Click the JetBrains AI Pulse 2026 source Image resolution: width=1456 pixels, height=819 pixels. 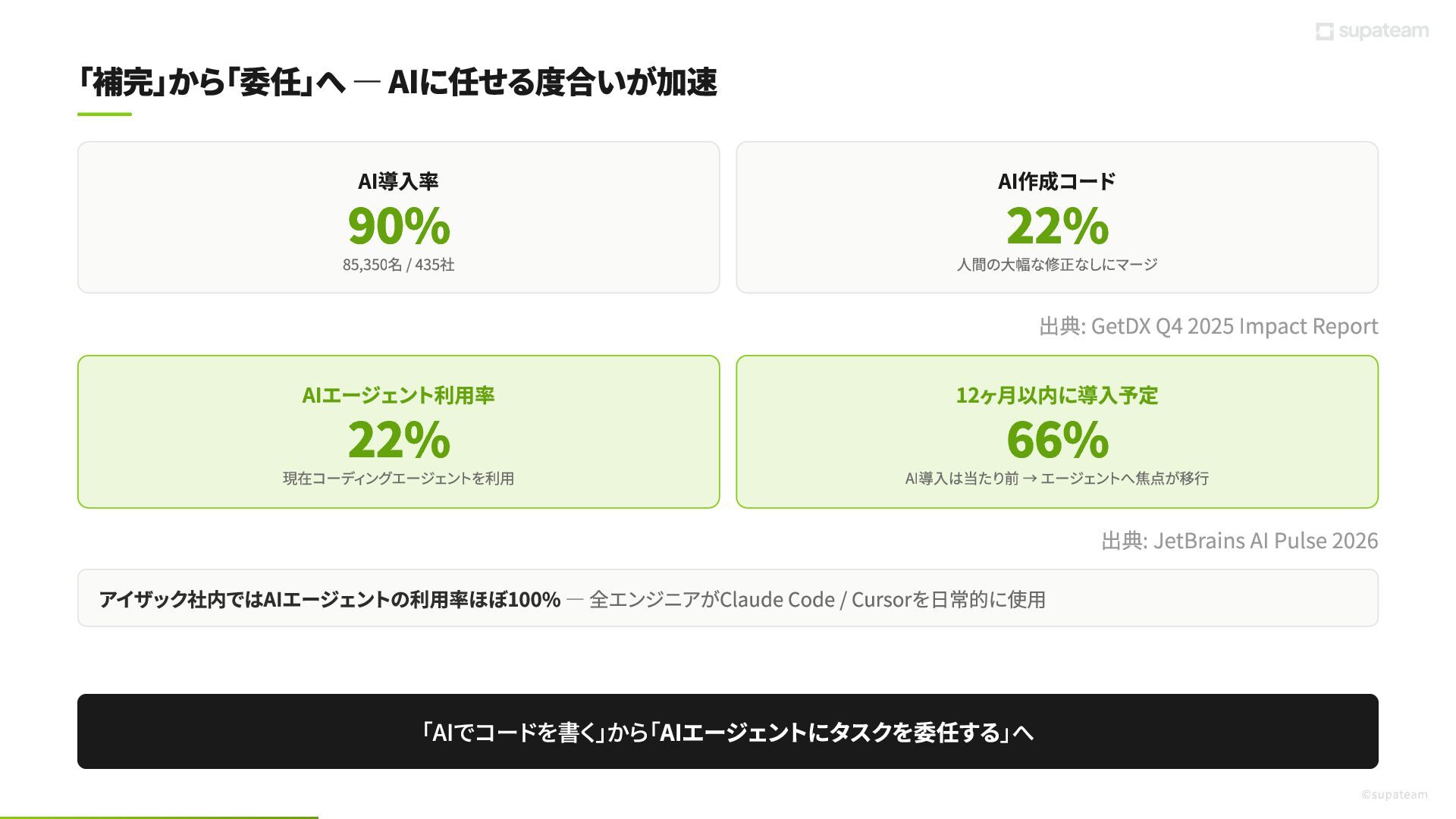tap(1239, 541)
